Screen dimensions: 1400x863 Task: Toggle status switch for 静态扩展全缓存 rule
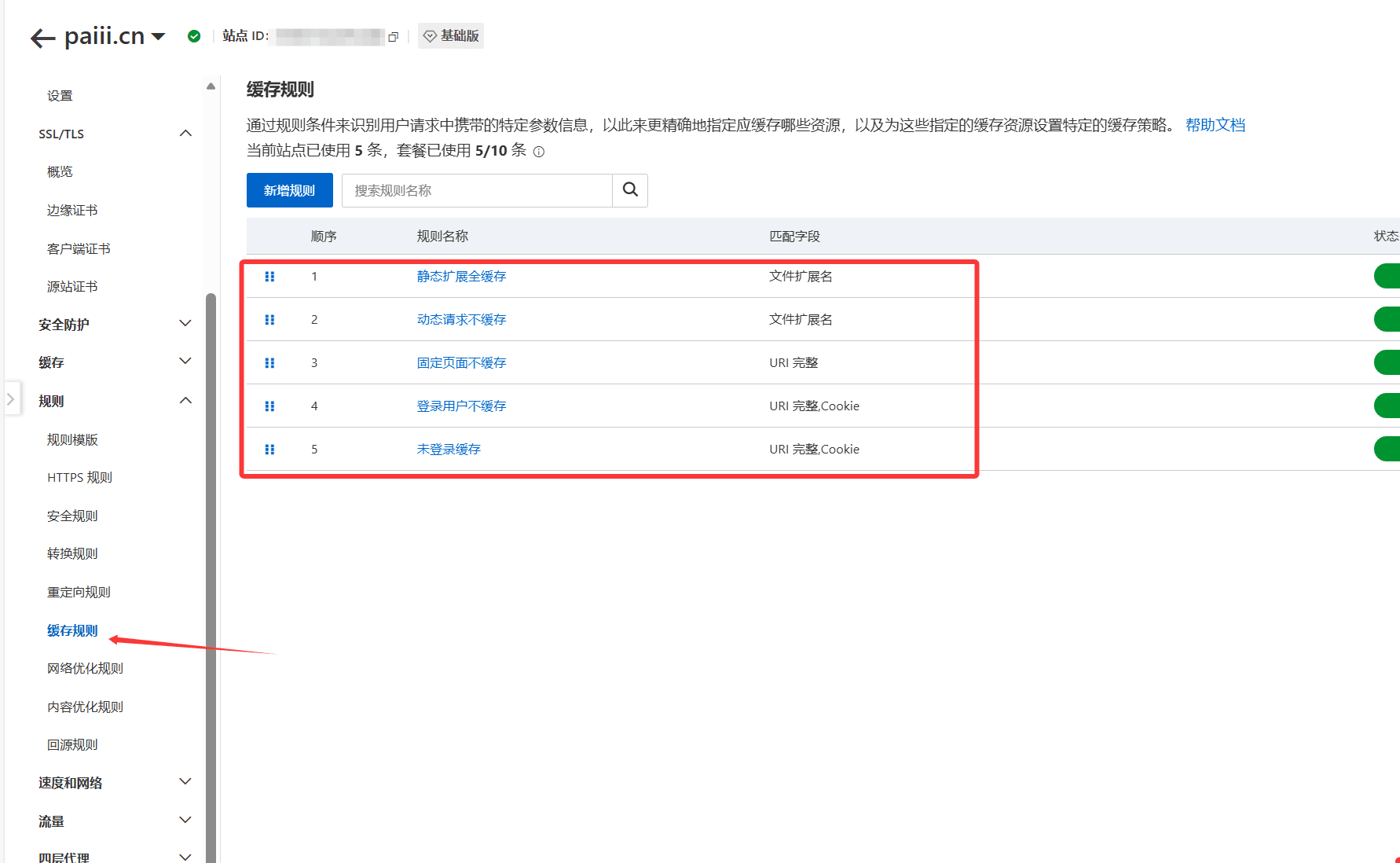click(x=1387, y=276)
